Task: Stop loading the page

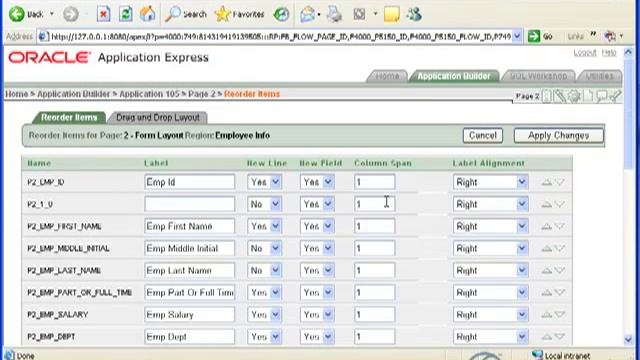Action: 103,14
